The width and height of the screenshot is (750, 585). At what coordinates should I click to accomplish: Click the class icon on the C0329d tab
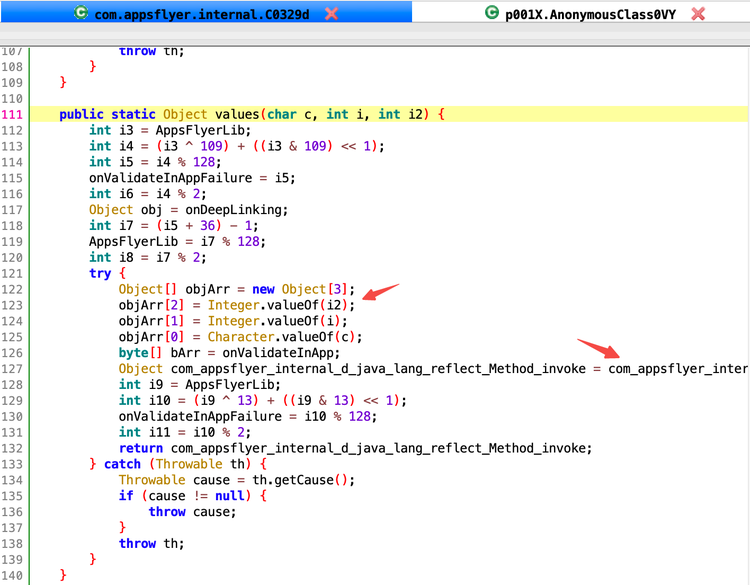[x=81, y=12]
